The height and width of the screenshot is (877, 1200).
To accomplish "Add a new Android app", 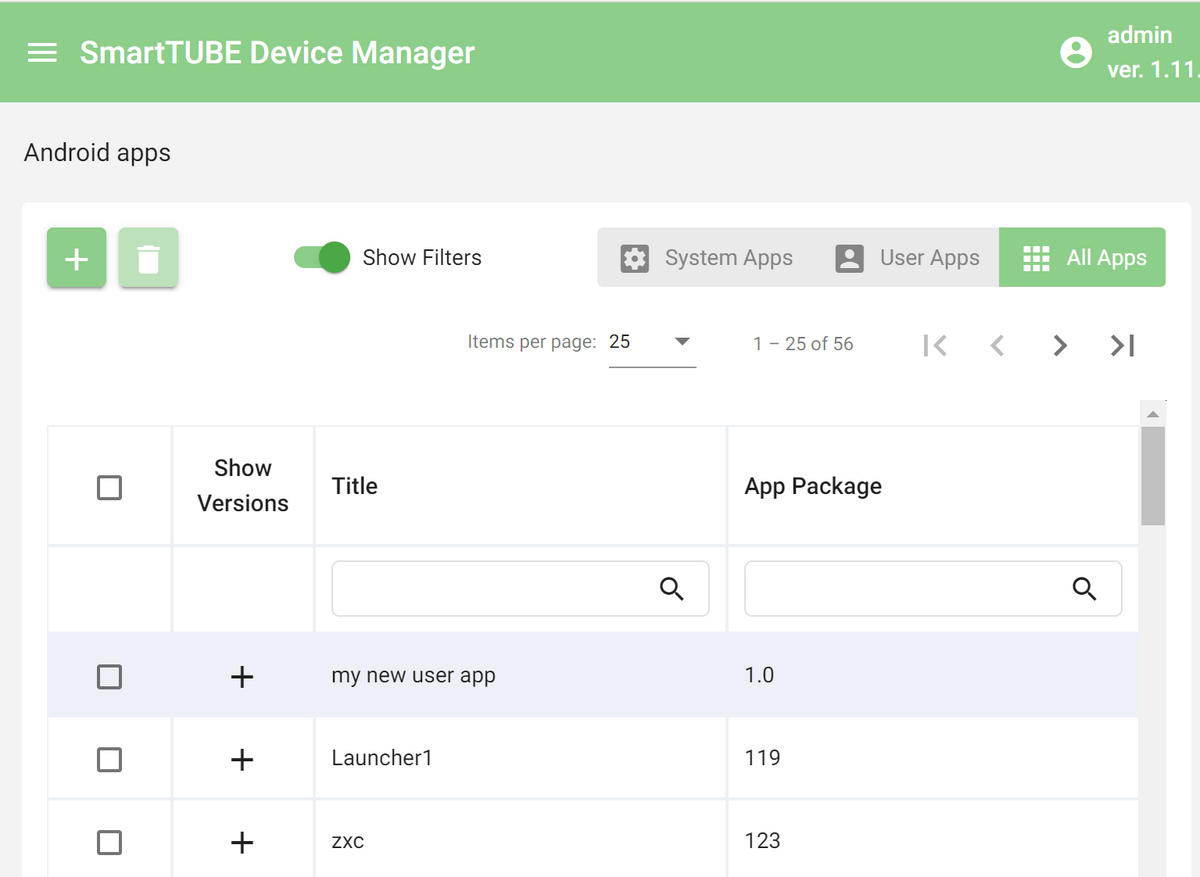I will pos(77,258).
